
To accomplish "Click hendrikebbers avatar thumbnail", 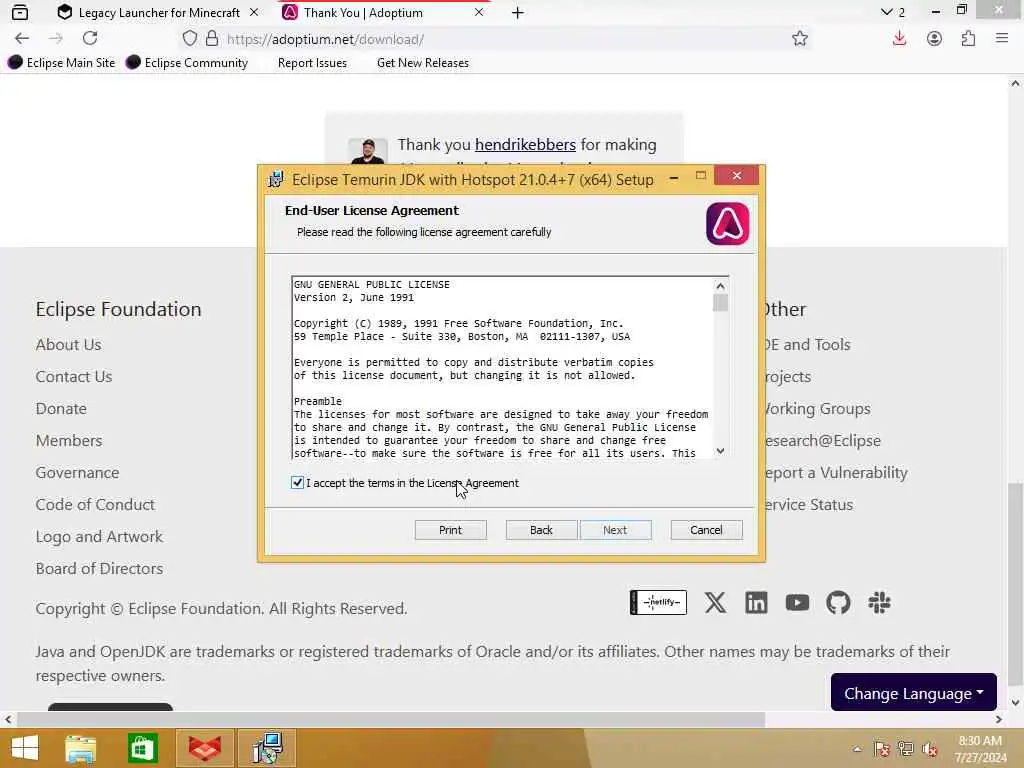I will pyautogui.click(x=368, y=151).
